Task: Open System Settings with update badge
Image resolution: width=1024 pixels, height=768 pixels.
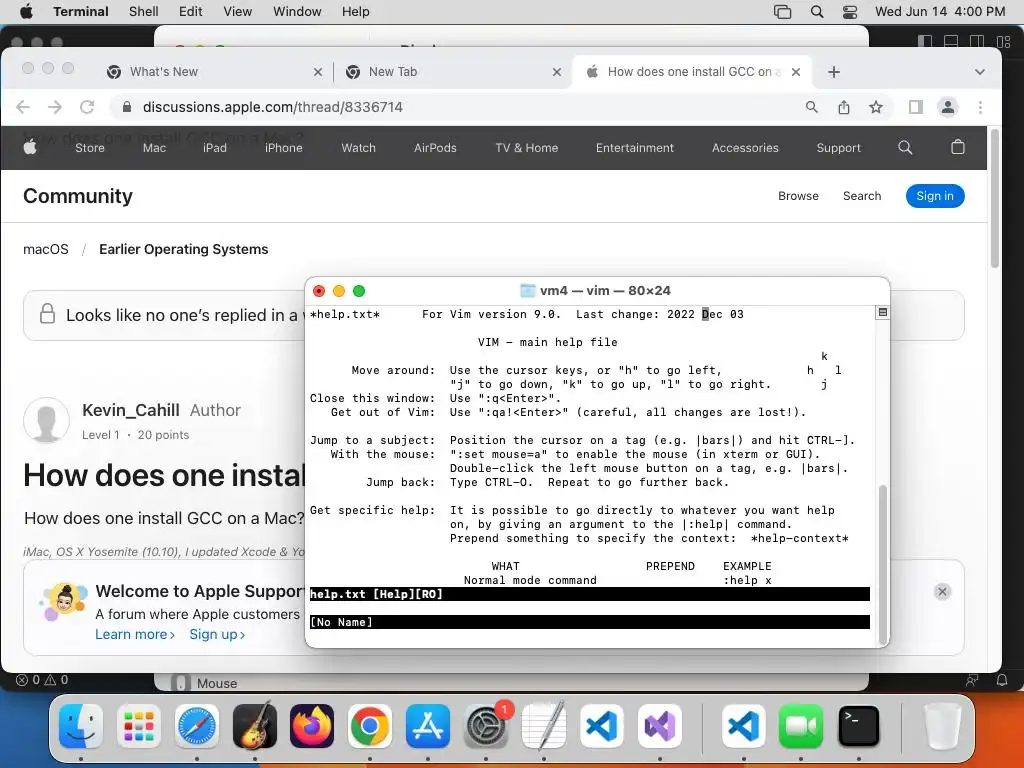Action: (486, 726)
